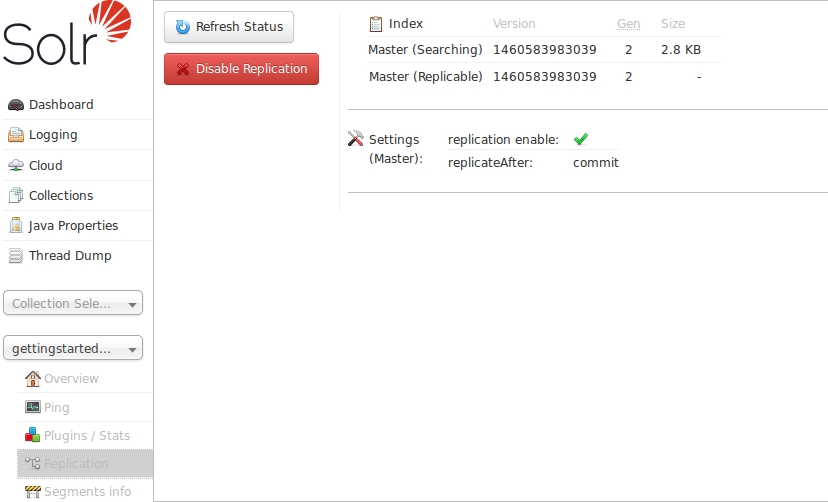Open the Replication menu item

[x=76, y=464]
